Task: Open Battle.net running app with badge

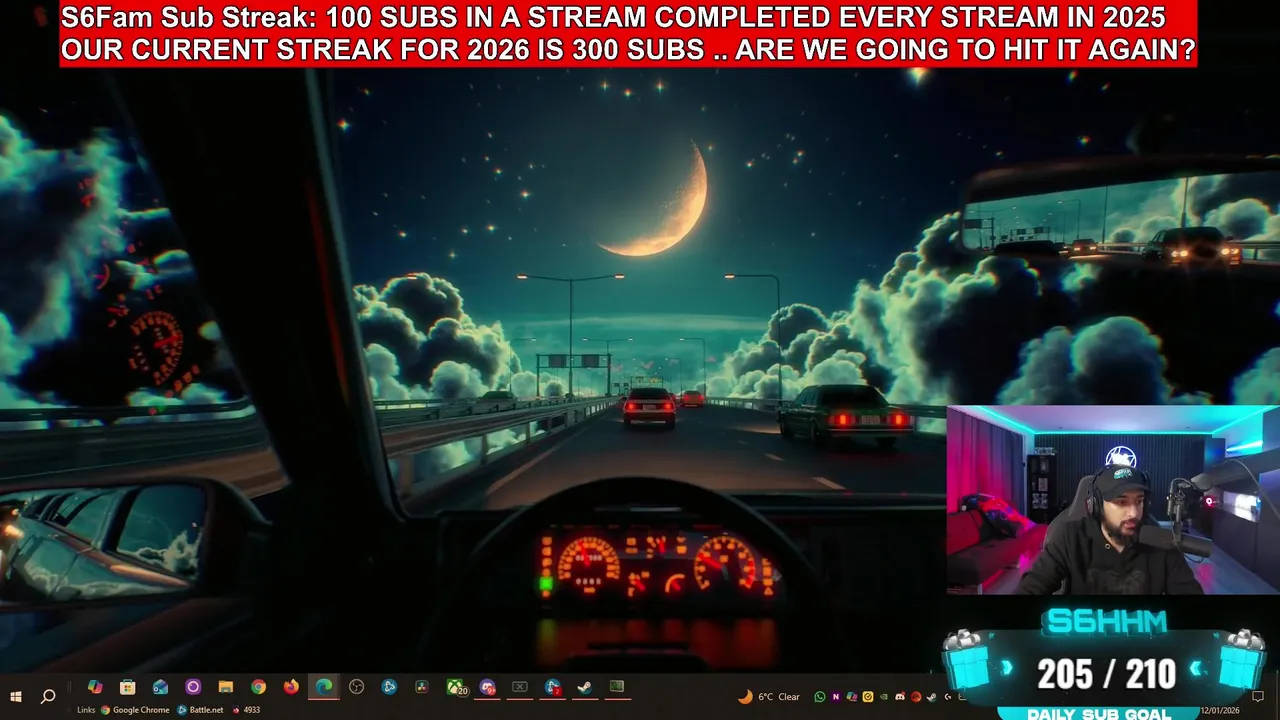Action: pos(553,688)
